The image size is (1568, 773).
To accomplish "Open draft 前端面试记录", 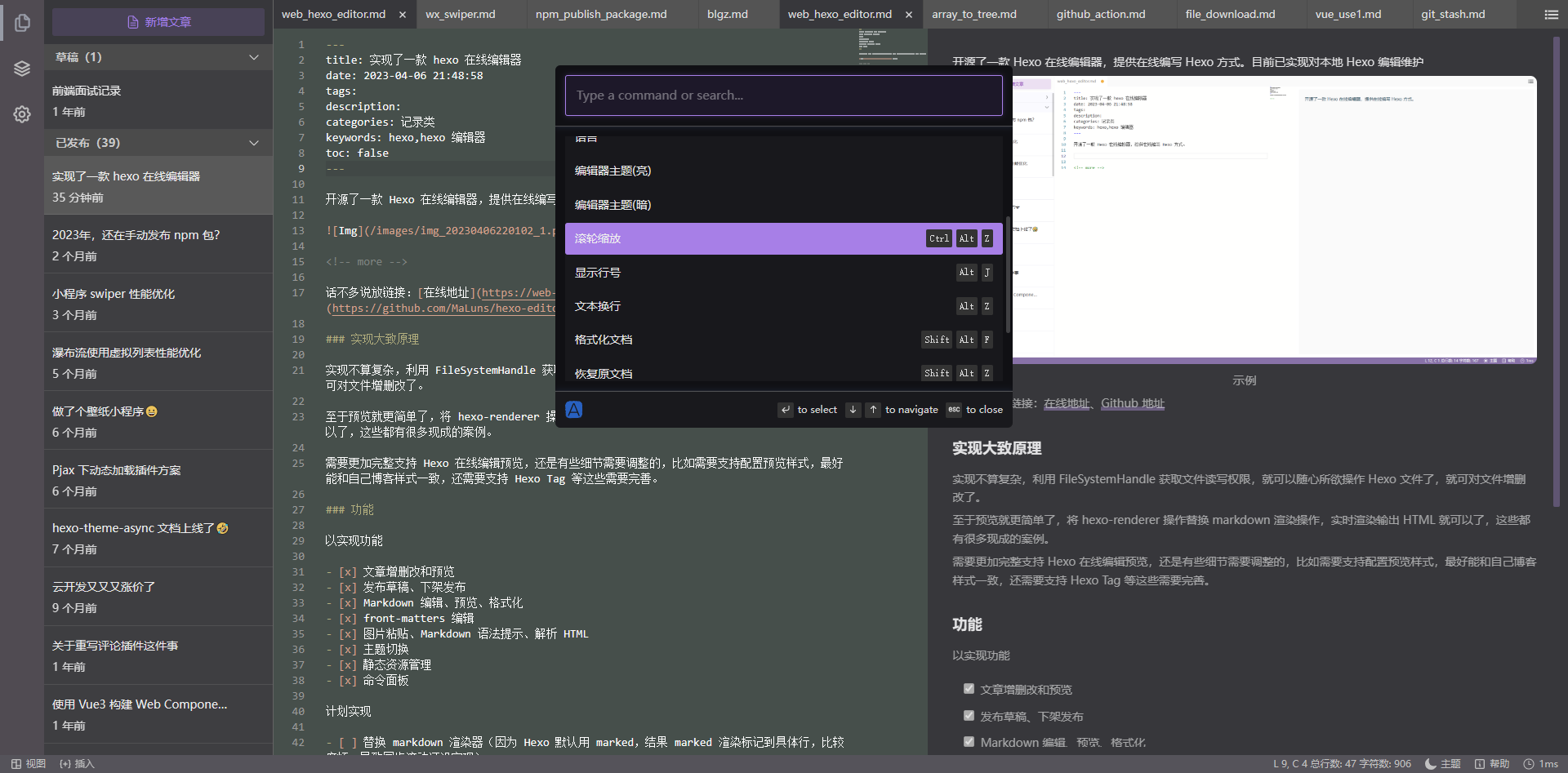I will point(158,100).
